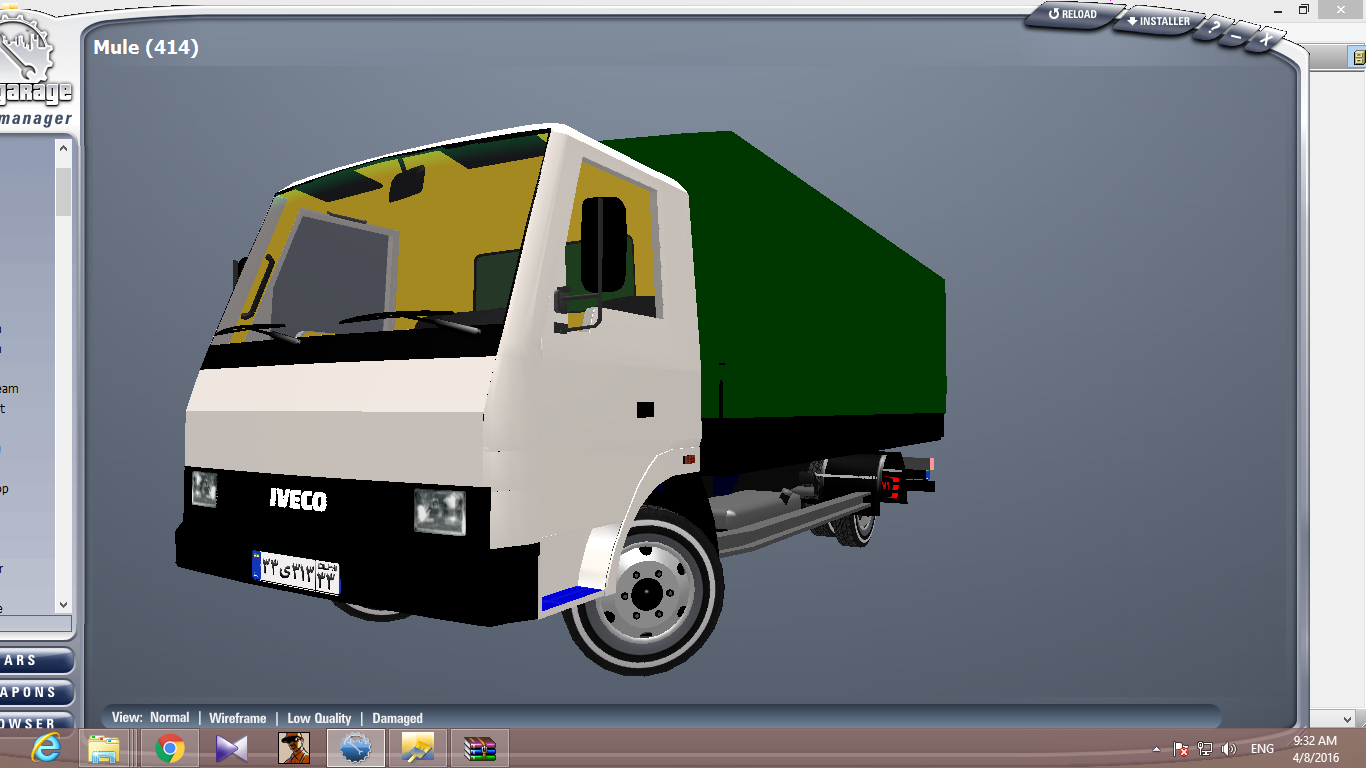The width and height of the screenshot is (1366, 768).
Task: Open WinRAR from the taskbar
Action: click(x=480, y=748)
